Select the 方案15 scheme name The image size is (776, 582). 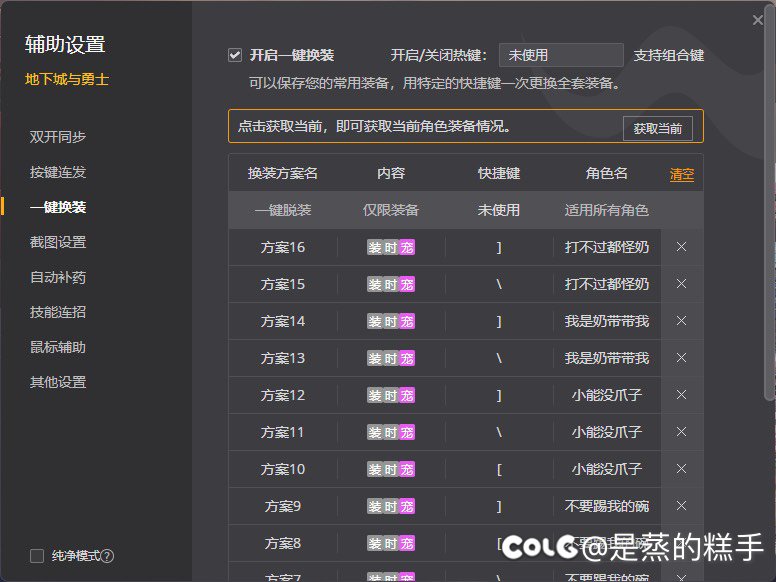283,284
